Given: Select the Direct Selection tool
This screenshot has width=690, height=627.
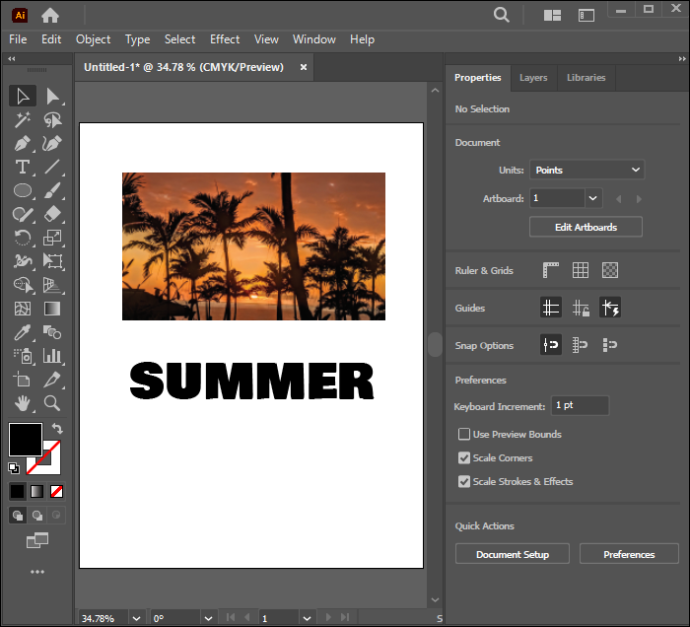Looking at the screenshot, I should (52, 96).
